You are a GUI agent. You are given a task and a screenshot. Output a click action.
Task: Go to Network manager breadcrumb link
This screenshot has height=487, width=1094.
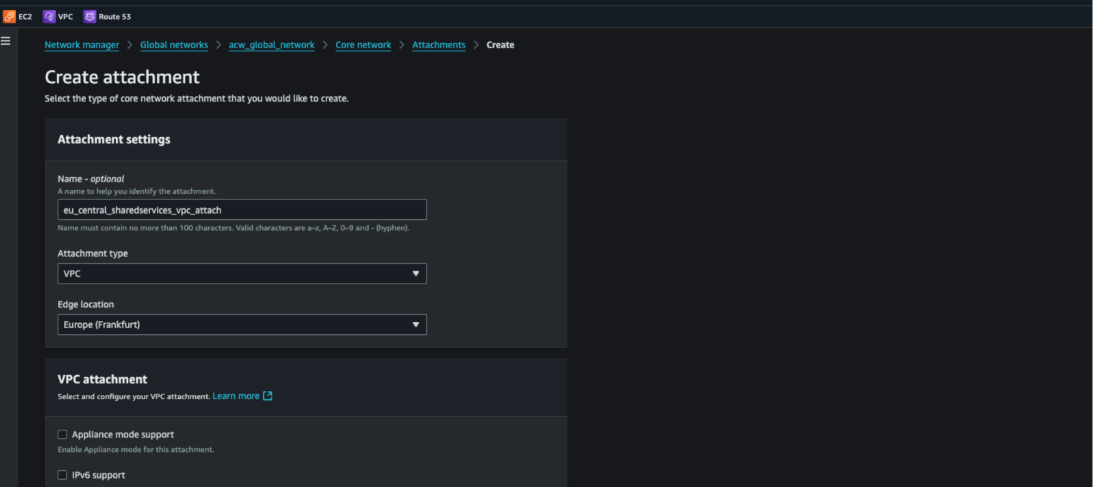(x=82, y=45)
